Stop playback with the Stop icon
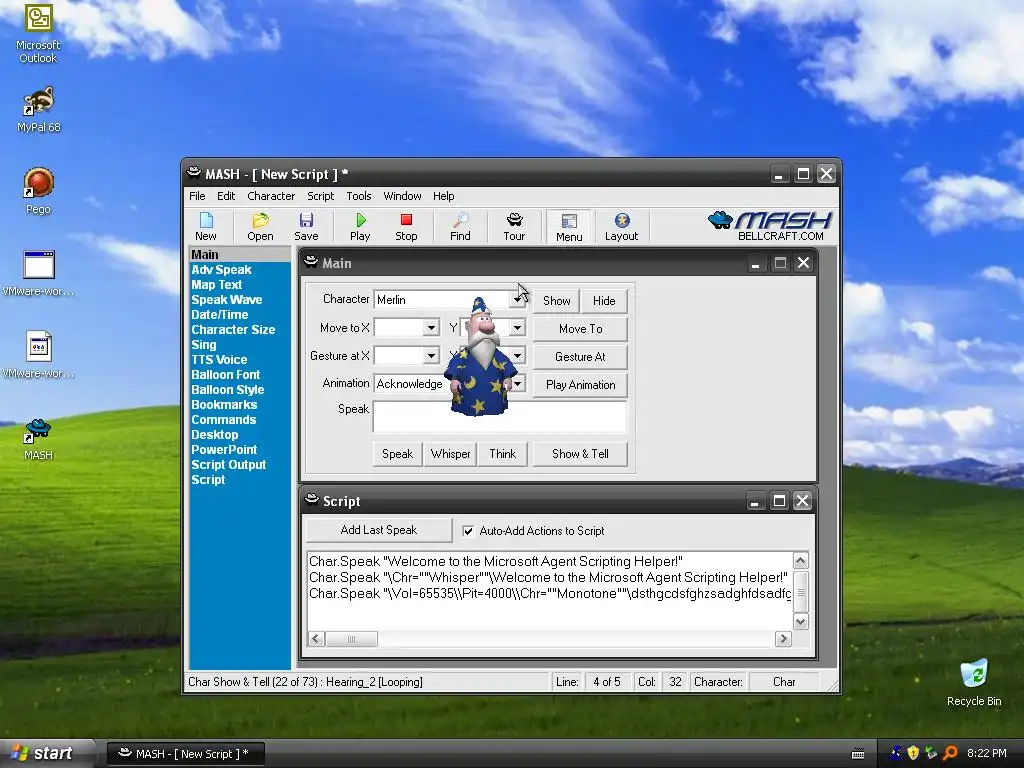The height and width of the screenshot is (768, 1024). click(x=406, y=227)
